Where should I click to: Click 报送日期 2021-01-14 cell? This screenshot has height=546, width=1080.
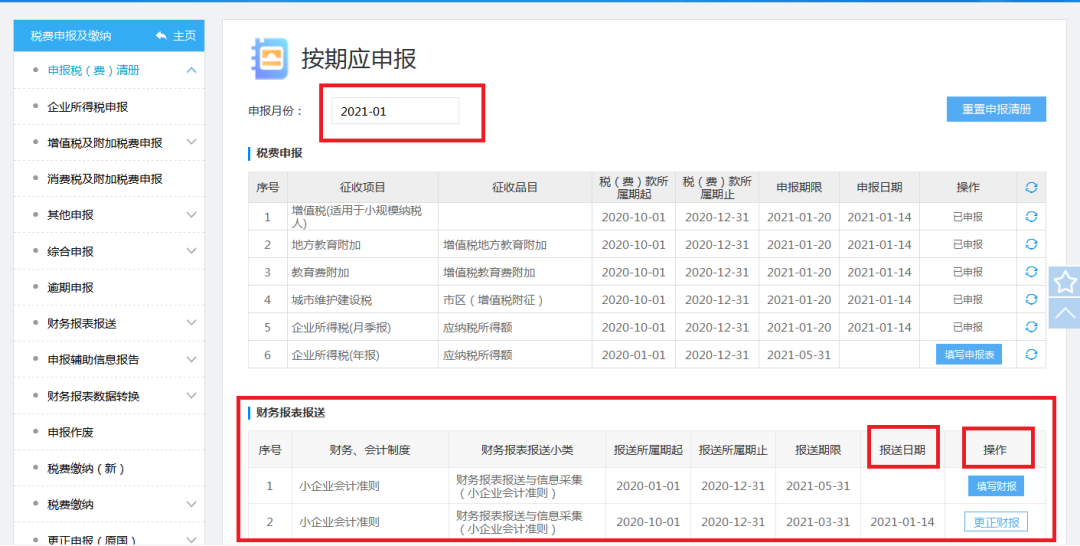[x=902, y=522]
